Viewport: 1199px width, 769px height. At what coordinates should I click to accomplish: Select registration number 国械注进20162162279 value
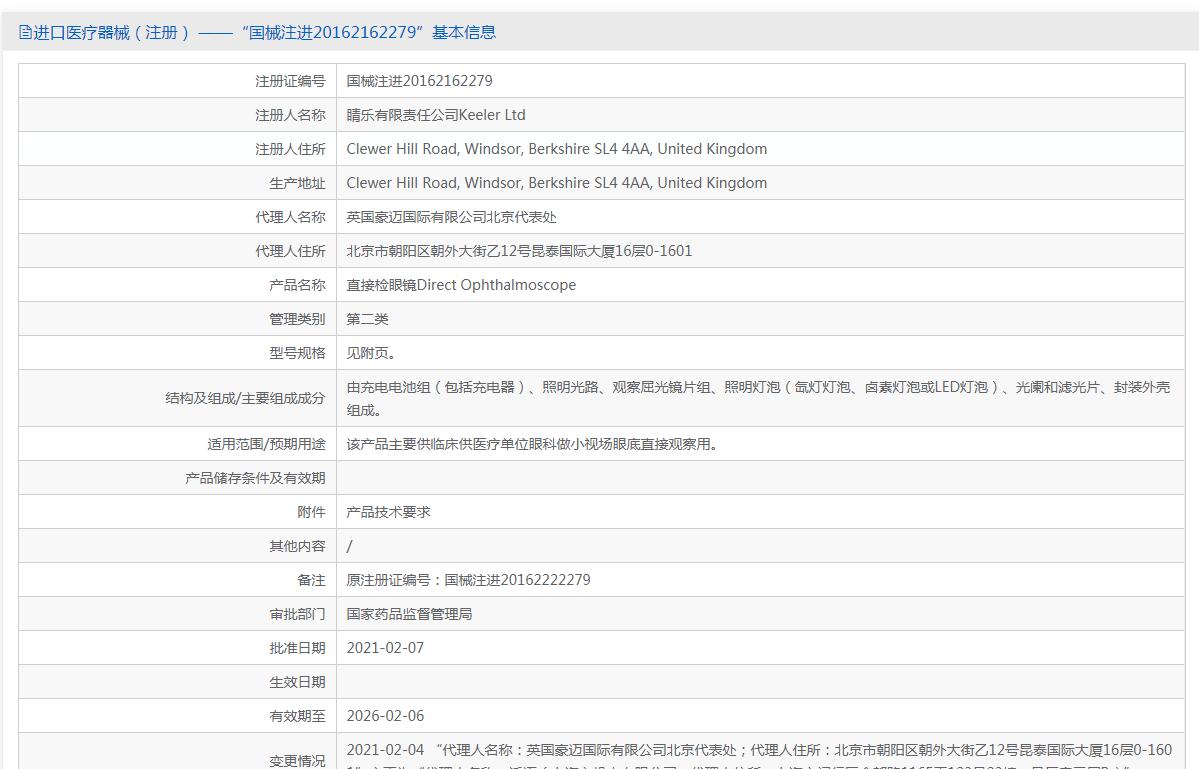419,81
